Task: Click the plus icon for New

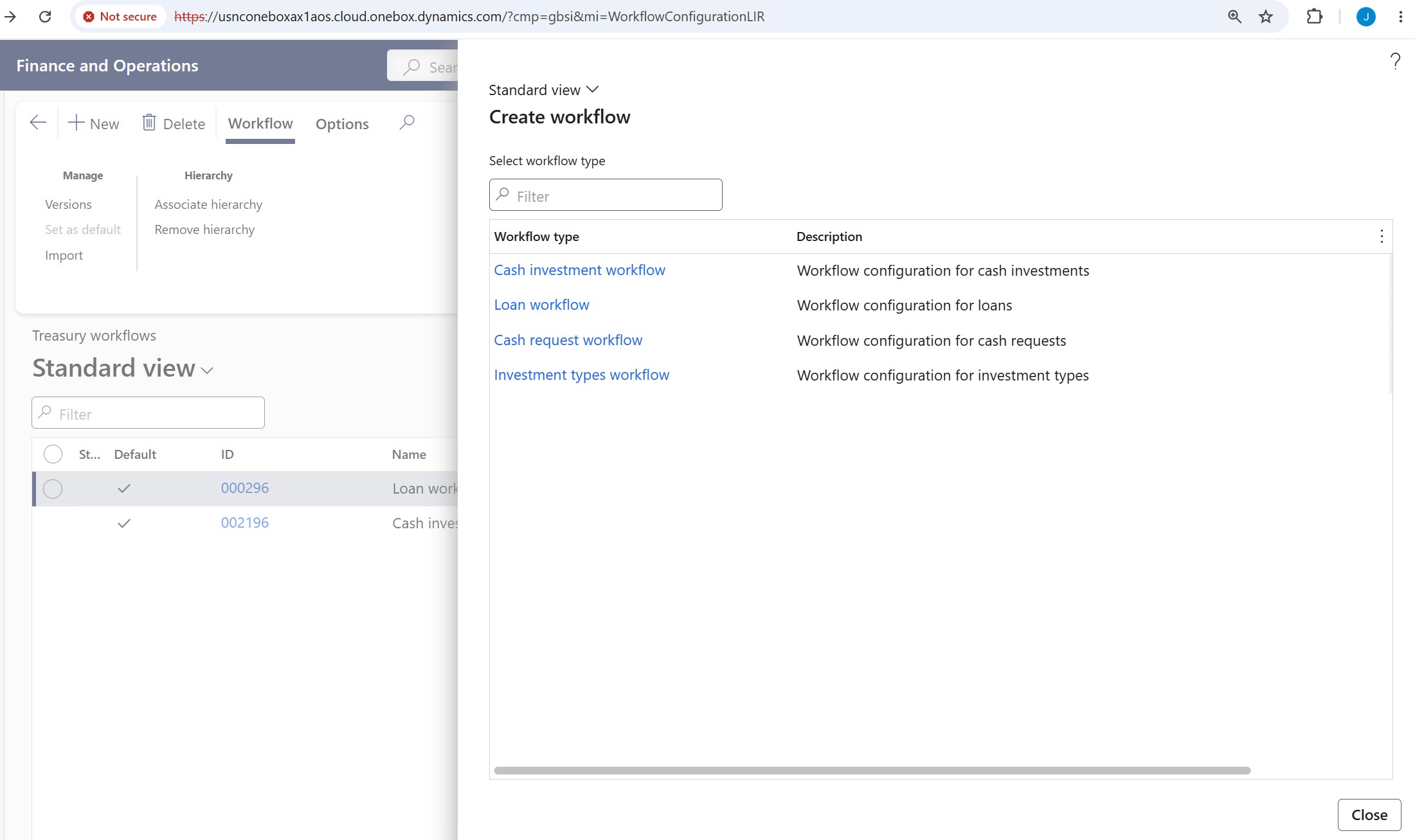Action: (x=76, y=123)
